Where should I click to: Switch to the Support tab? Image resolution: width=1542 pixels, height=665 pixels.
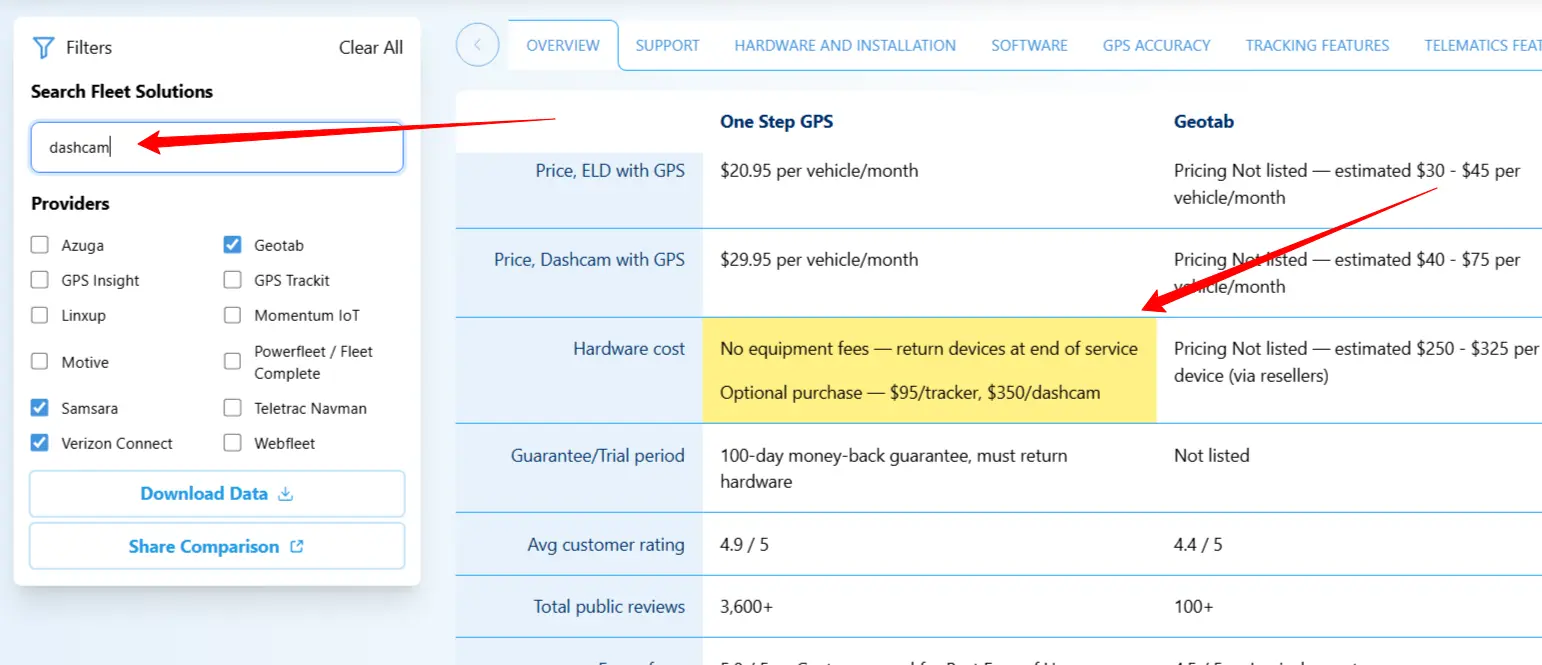pyautogui.click(x=667, y=45)
